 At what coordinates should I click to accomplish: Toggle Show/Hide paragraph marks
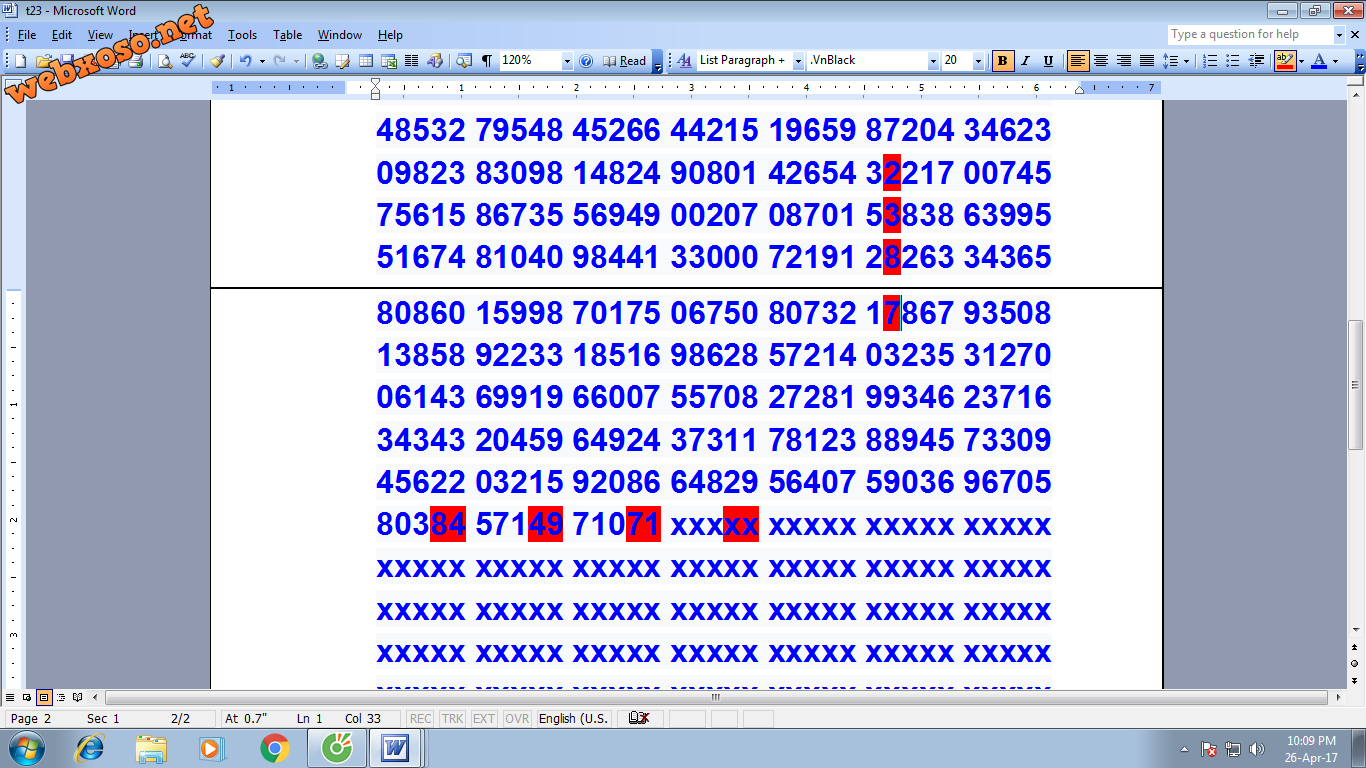[486, 61]
